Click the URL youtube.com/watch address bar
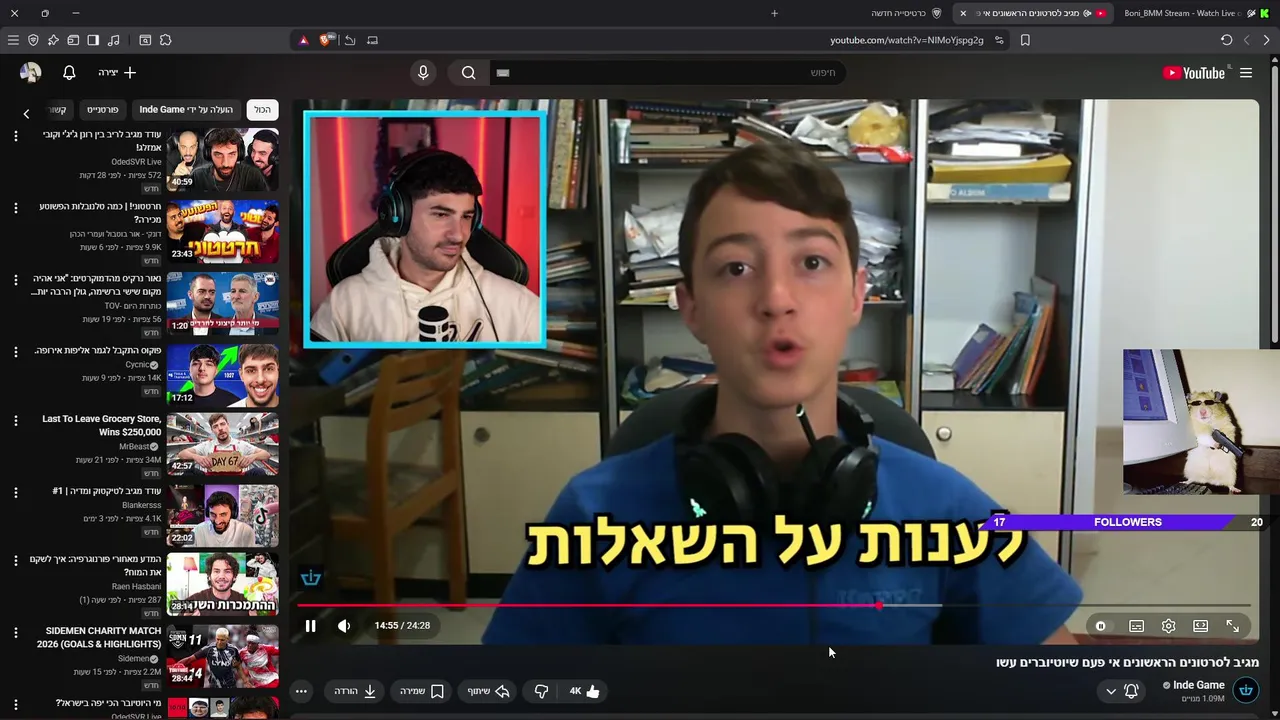The image size is (1280, 720). [906, 40]
